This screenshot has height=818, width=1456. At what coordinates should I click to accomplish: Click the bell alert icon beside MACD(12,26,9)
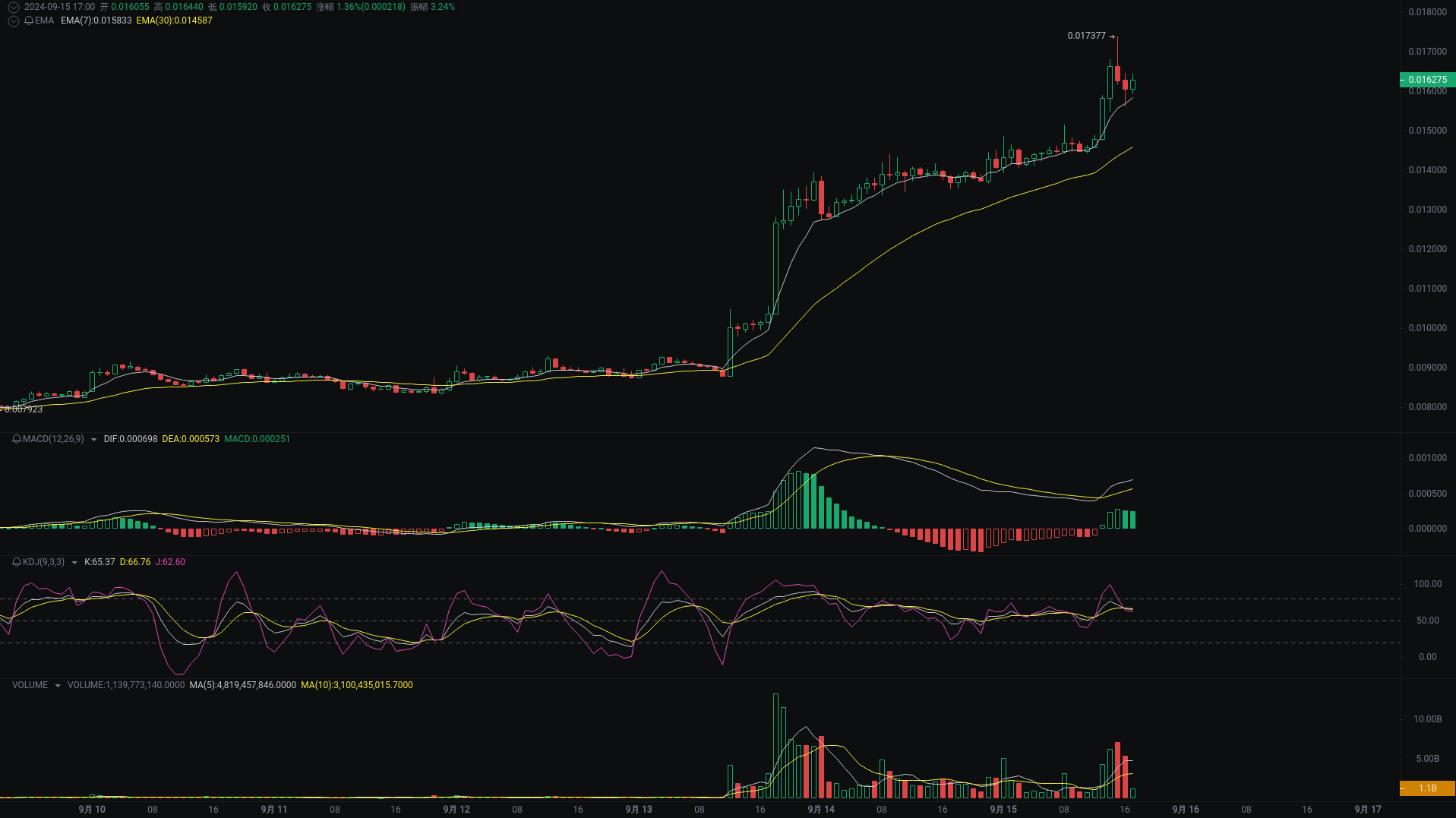point(17,439)
